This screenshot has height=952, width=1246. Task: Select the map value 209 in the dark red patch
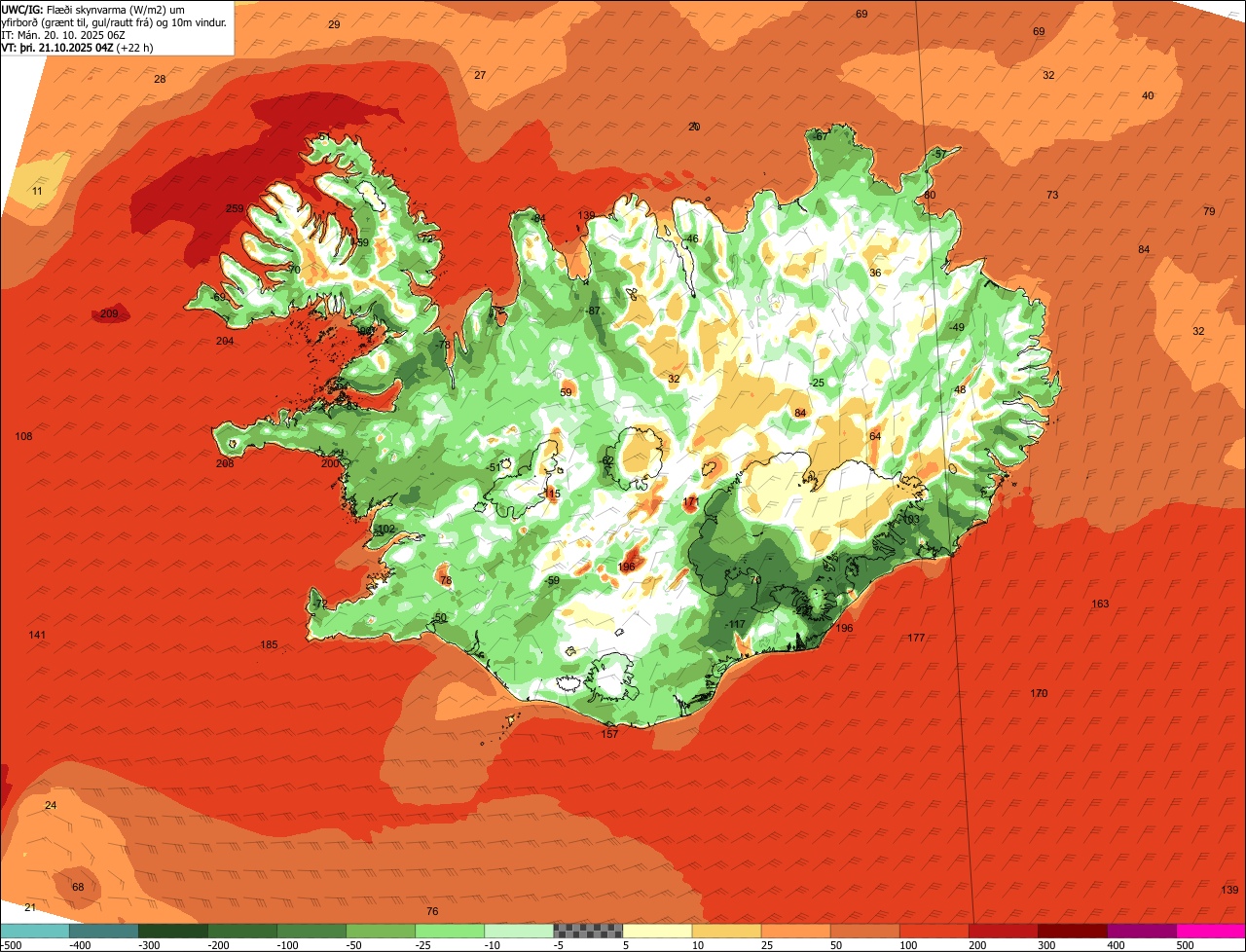(x=109, y=313)
